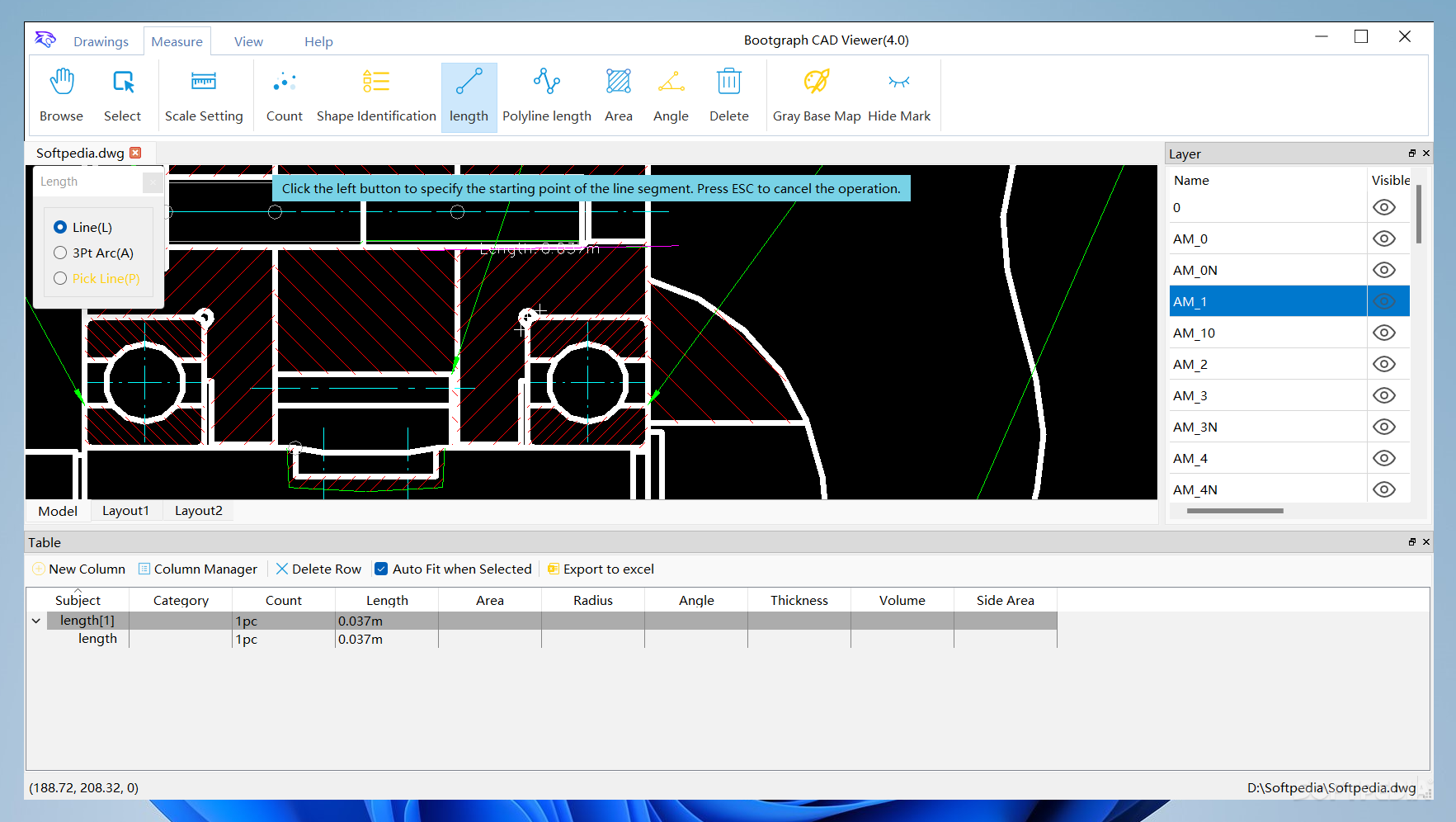Screen dimensions: 1456x822
Task: Collapse the length[1] table group
Action: (x=36, y=621)
